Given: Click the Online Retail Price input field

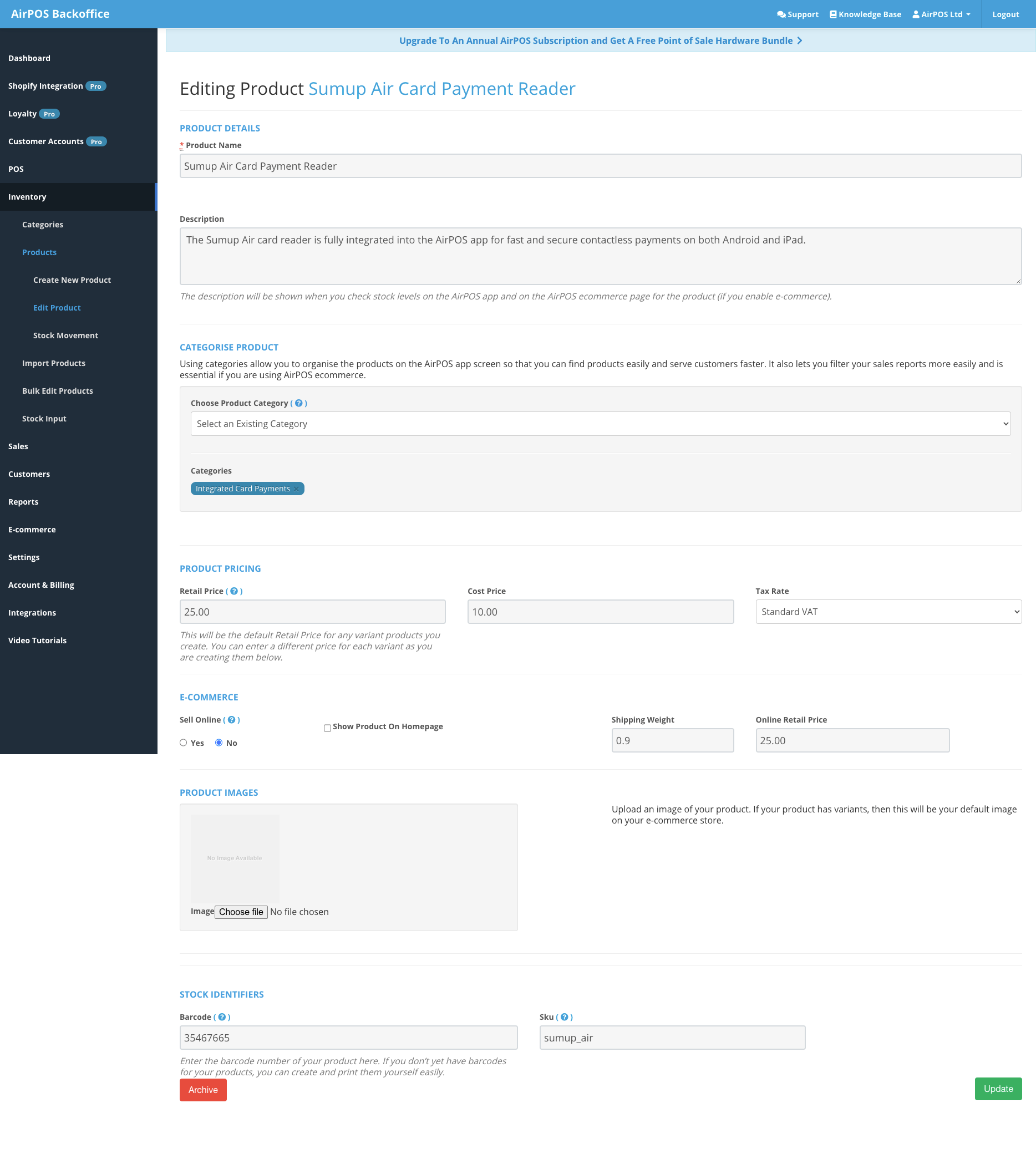Looking at the screenshot, I should (852, 740).
